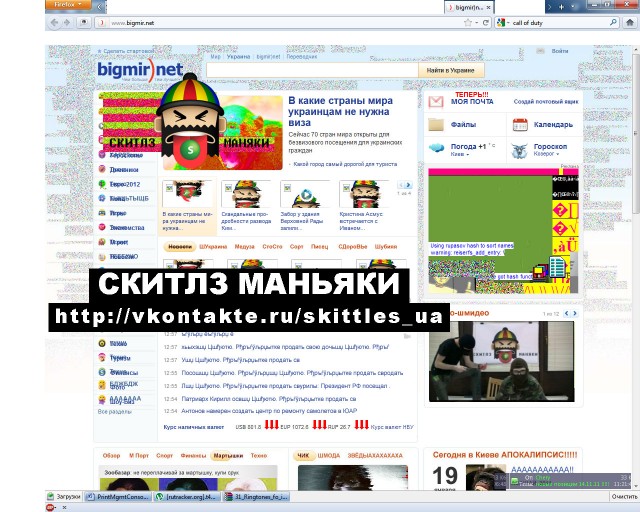The image size is (640, 512).
Task: Click the video thumbnail with masked men
Action: [x=501, y=364]
